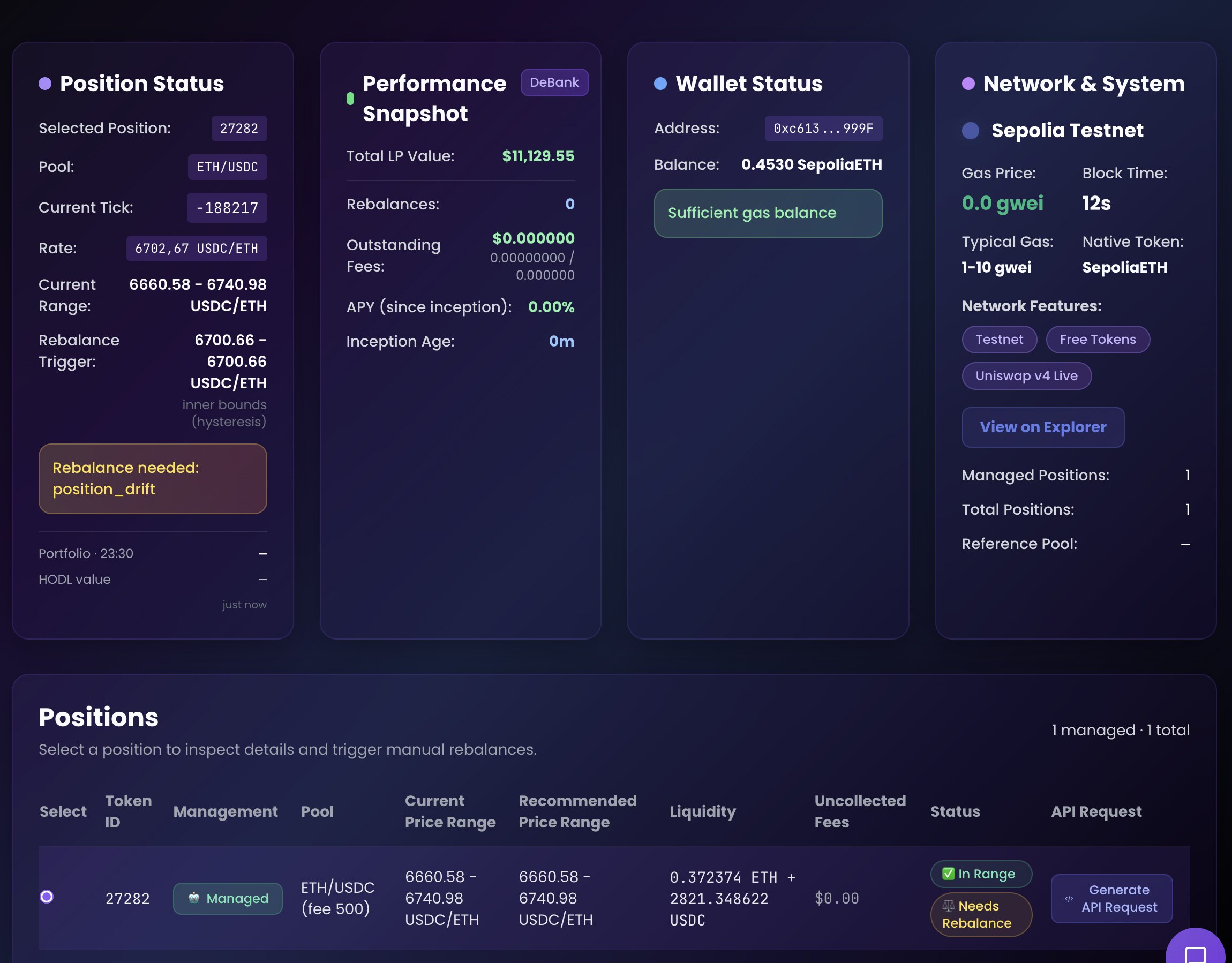
Task: Click the In Range status badge
Action: [x=981, y=874]
